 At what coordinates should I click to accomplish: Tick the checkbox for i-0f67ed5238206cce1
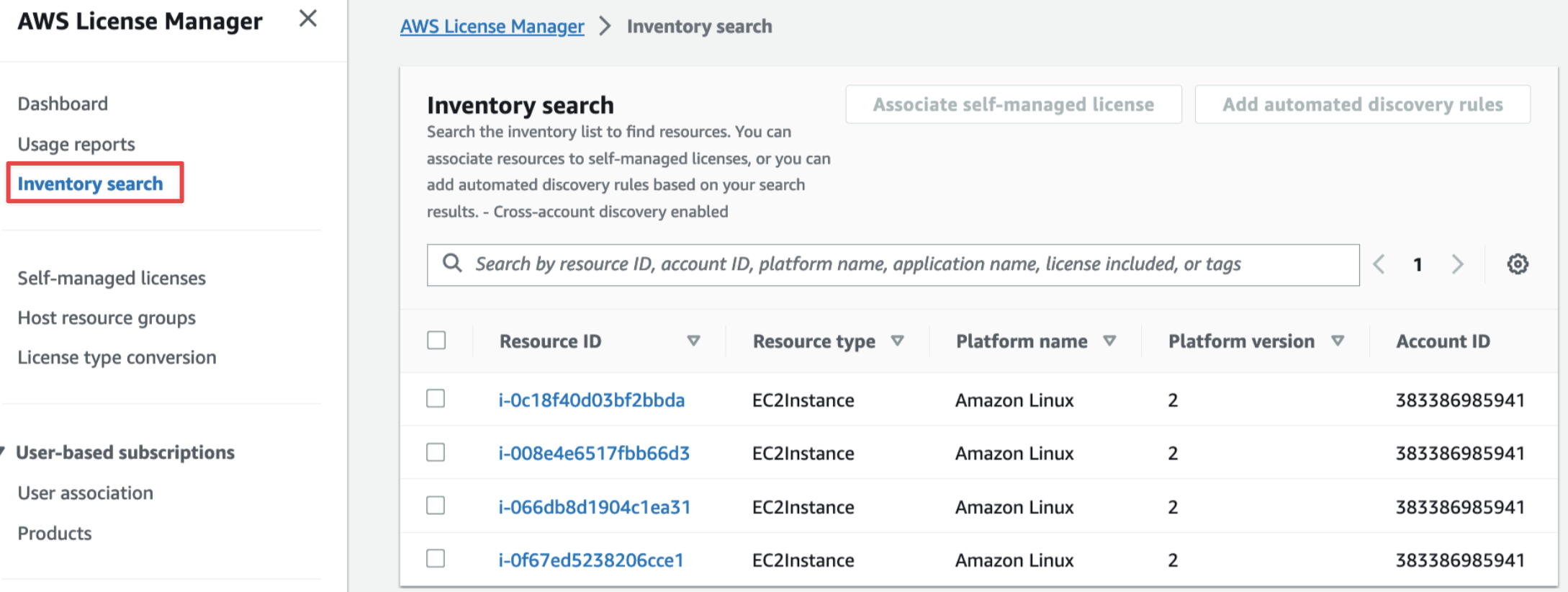[436, 559]
